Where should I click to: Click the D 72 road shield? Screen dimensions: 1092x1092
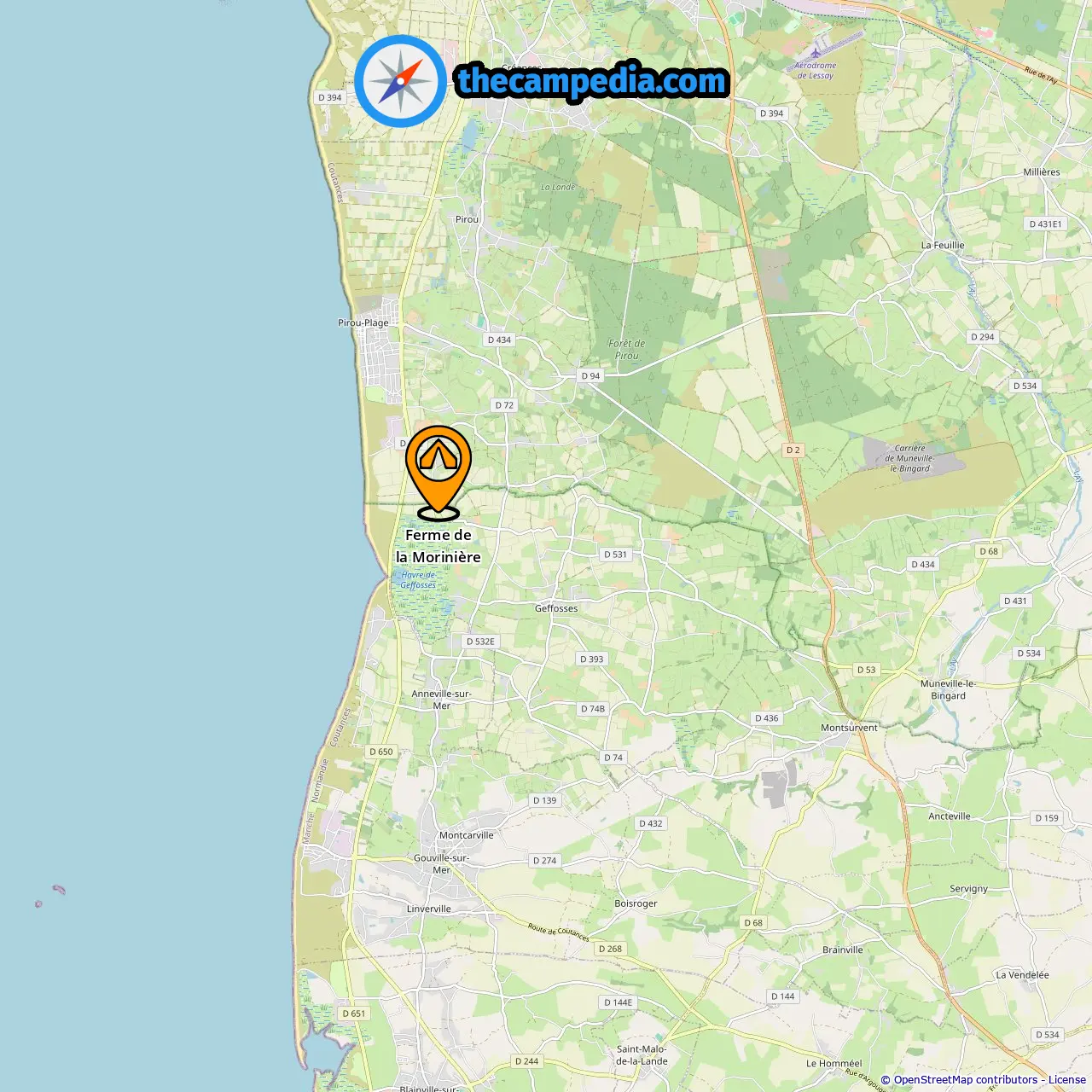[x=504, y=405]
